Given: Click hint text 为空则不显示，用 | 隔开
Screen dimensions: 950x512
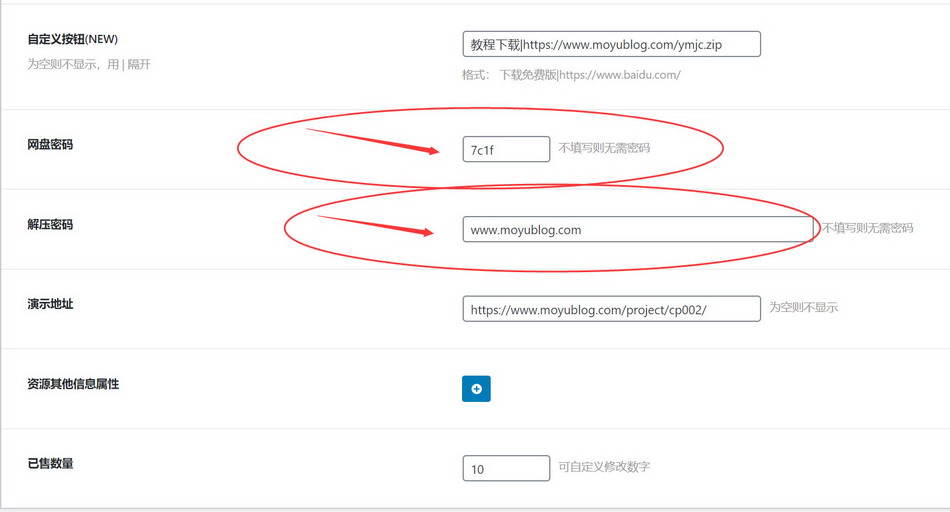Looking at the screenshot, I should [x=89, y=64].
